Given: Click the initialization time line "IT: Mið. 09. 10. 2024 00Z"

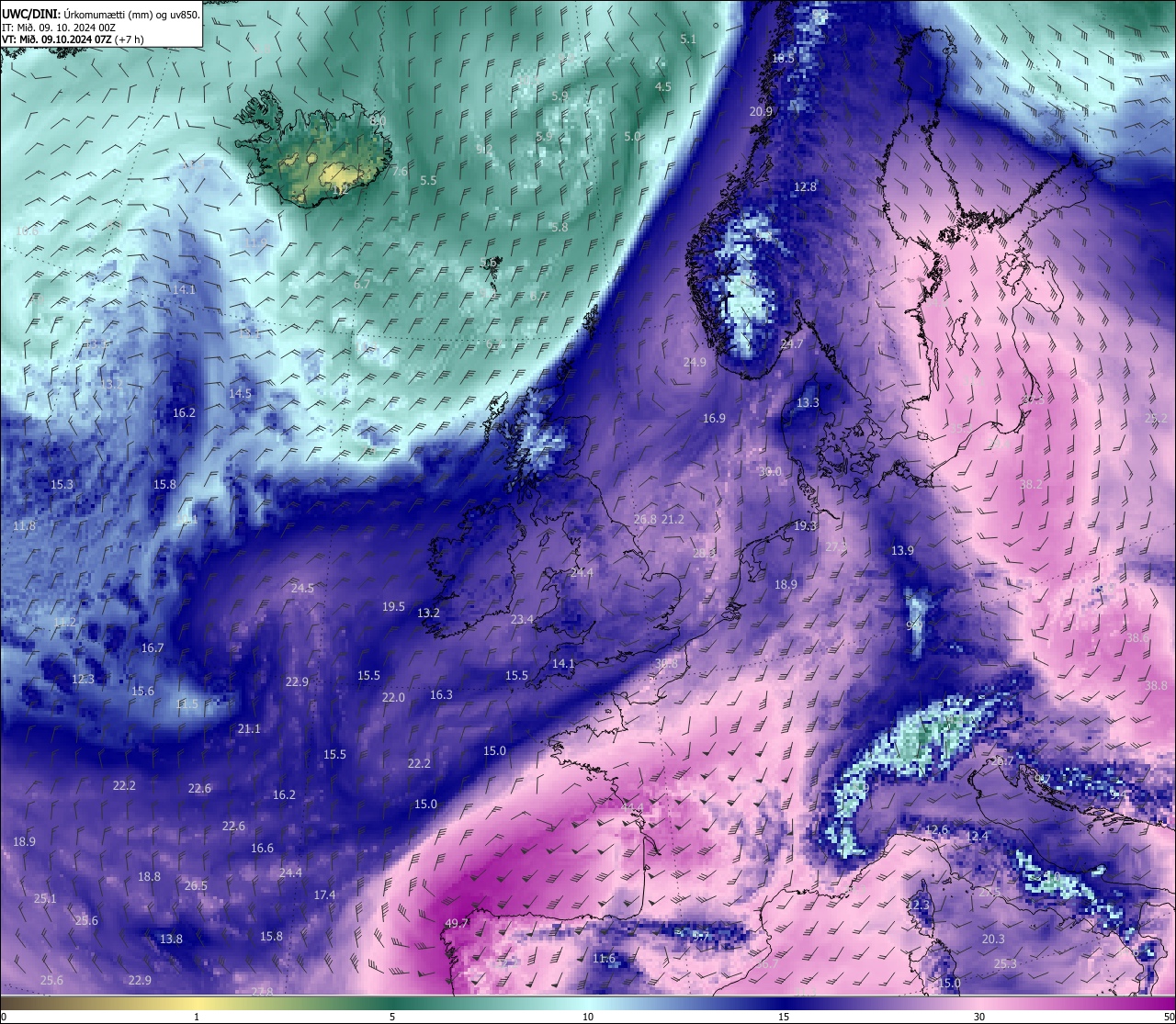Looking at the screenshot, I should [x=58, y=28].
